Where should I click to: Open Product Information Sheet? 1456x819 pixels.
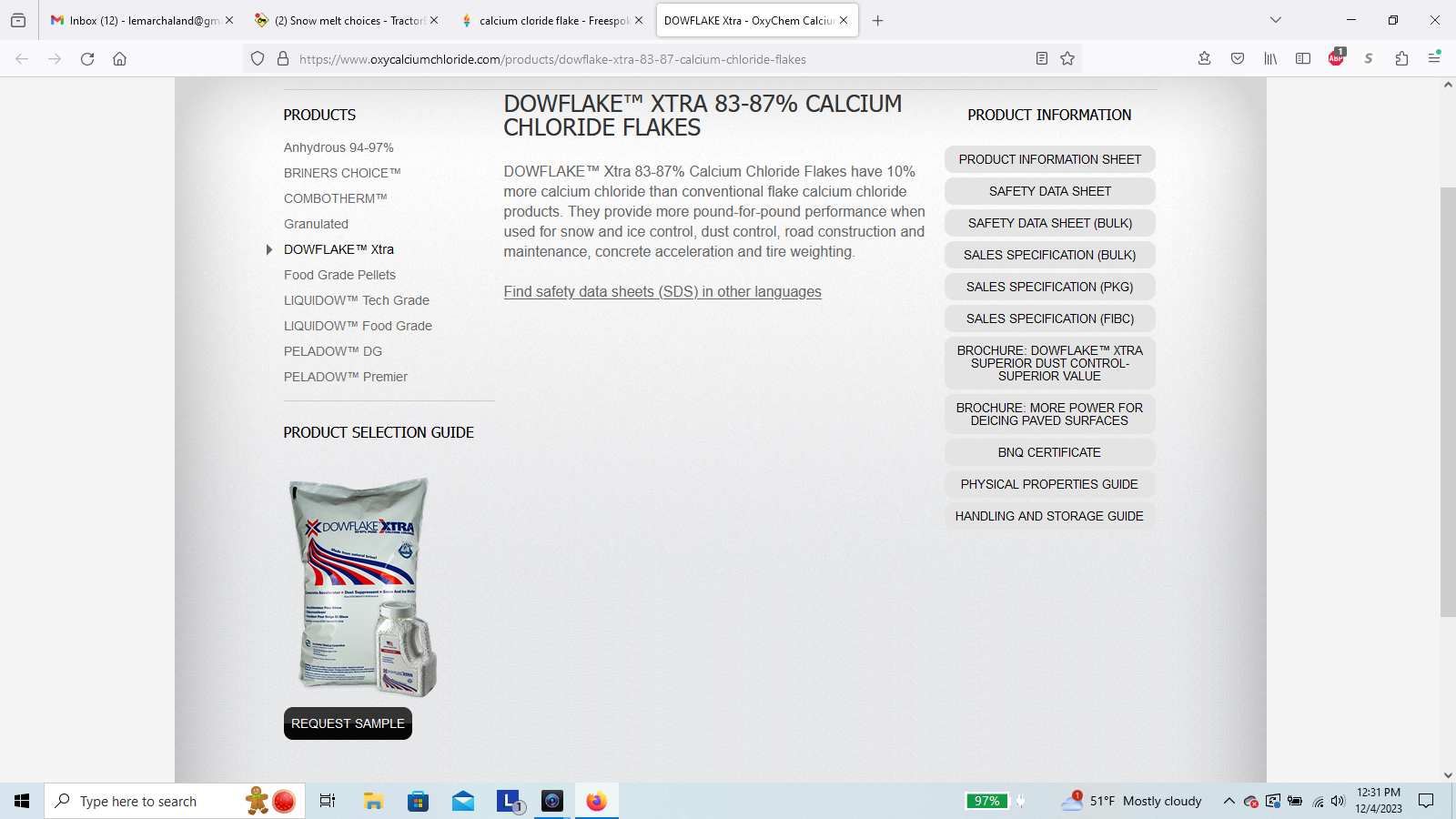pyautogui.click(x=1050, y=159)
